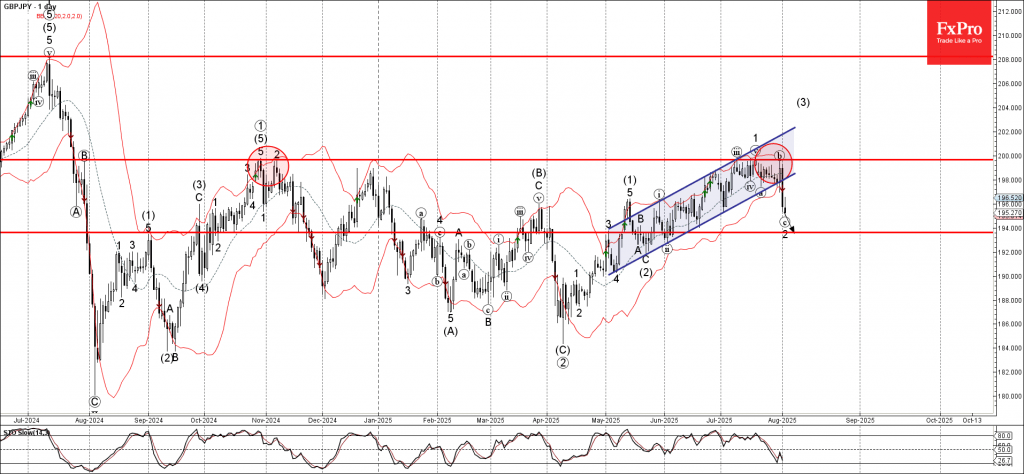Select the GBPJPY - 1 day title
The image size is (1024, 474).
30,7
